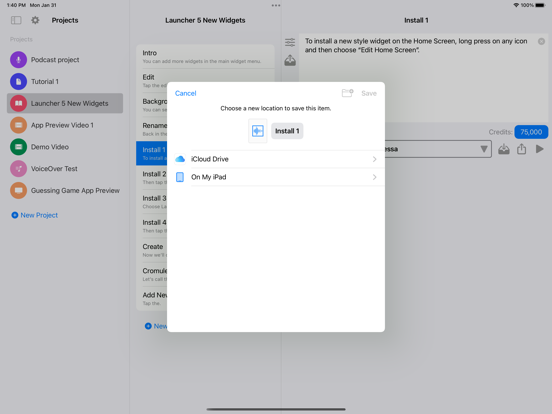Select Podcast project in sidebar

[x=65, y=60]
